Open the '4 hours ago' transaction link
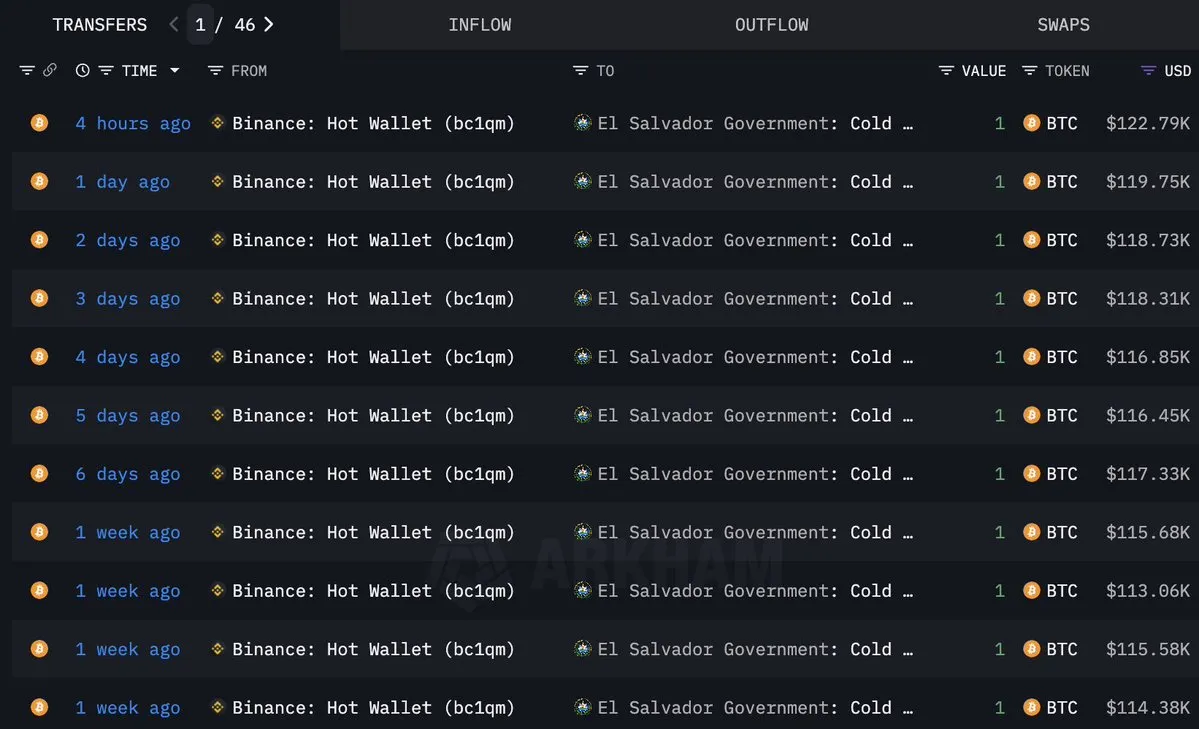This screenshot has height=729, width=1199. [x=133, y=123]
